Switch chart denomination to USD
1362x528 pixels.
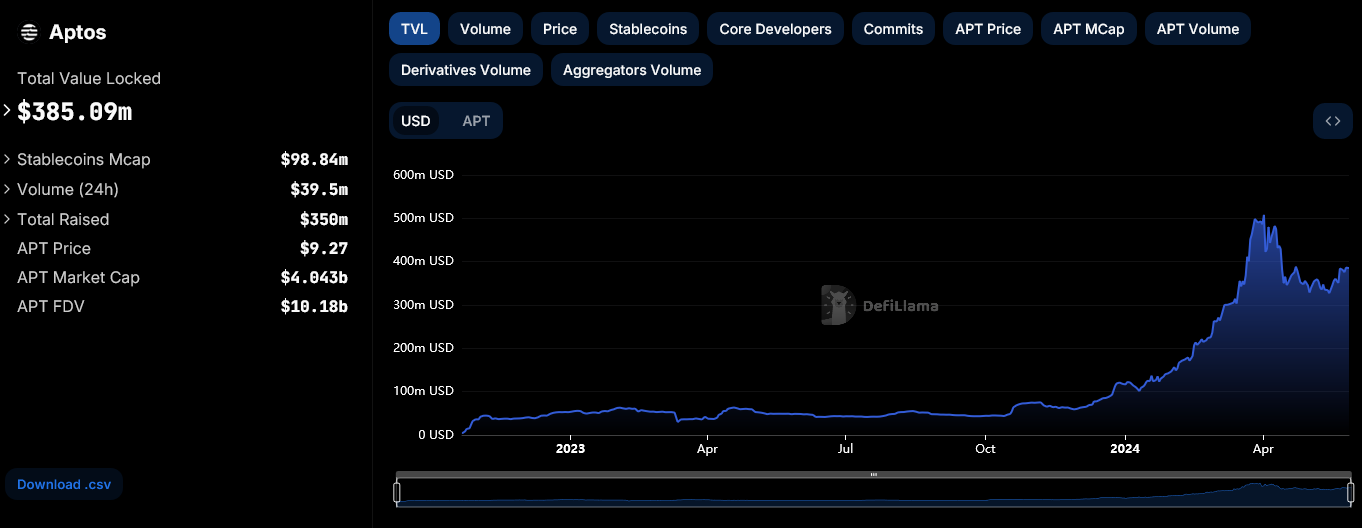(x=416, y=121)
